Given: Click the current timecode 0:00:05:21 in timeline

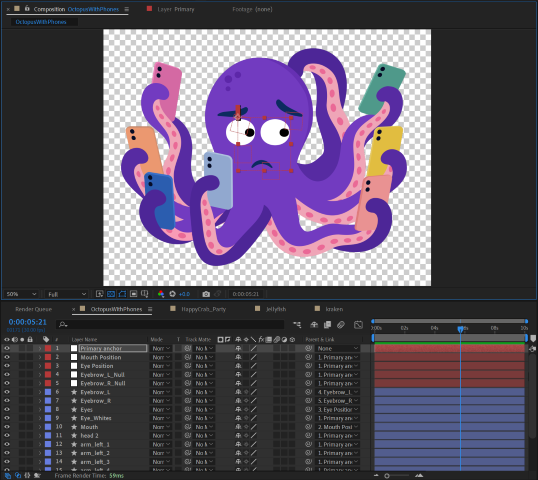Looking at the screenshot, I should (27, 322).
